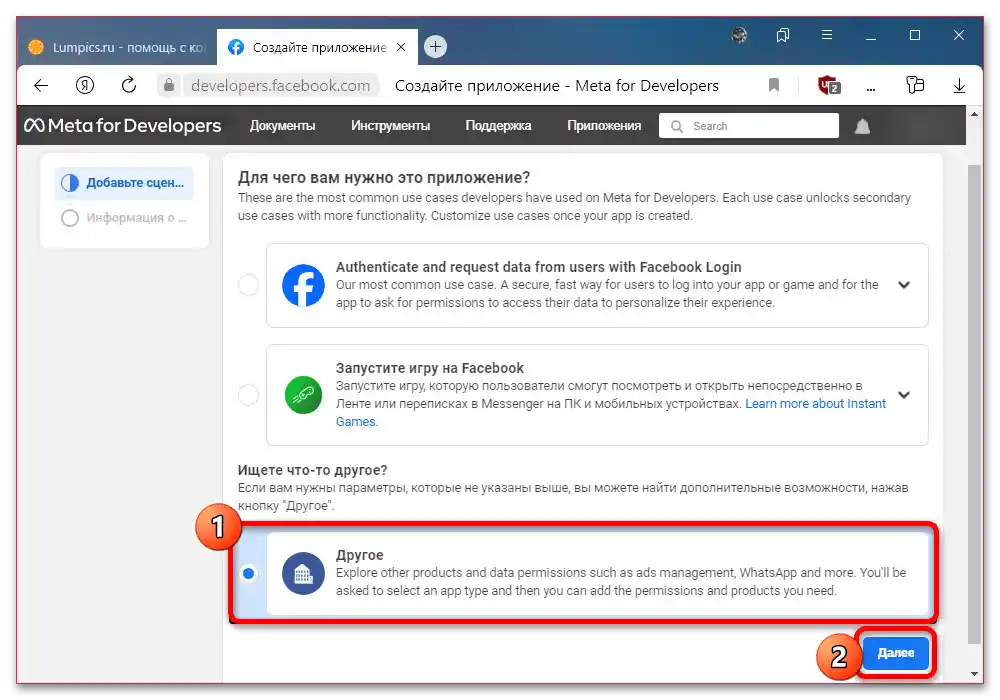
Task: Click the green game controller icon
Action: (x=304, y=395)
